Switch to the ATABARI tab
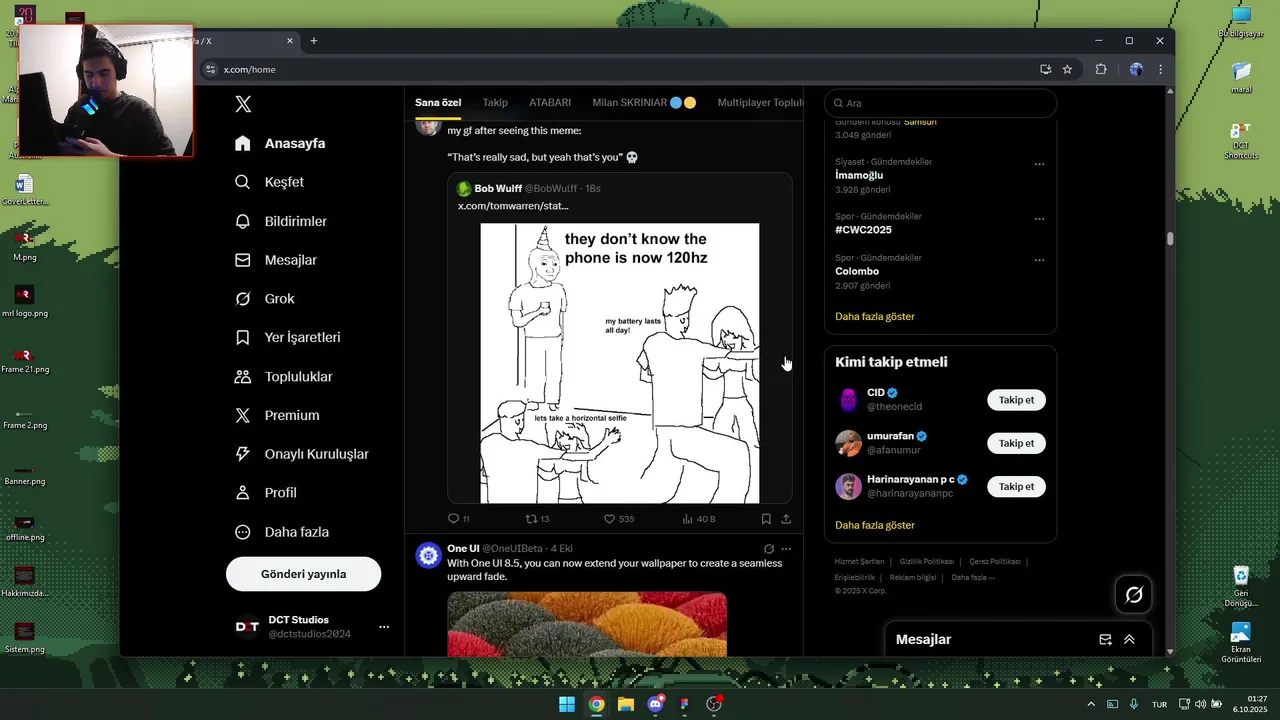The height and width of the screenshot is (720, 1280). click(x=550, y=103)
